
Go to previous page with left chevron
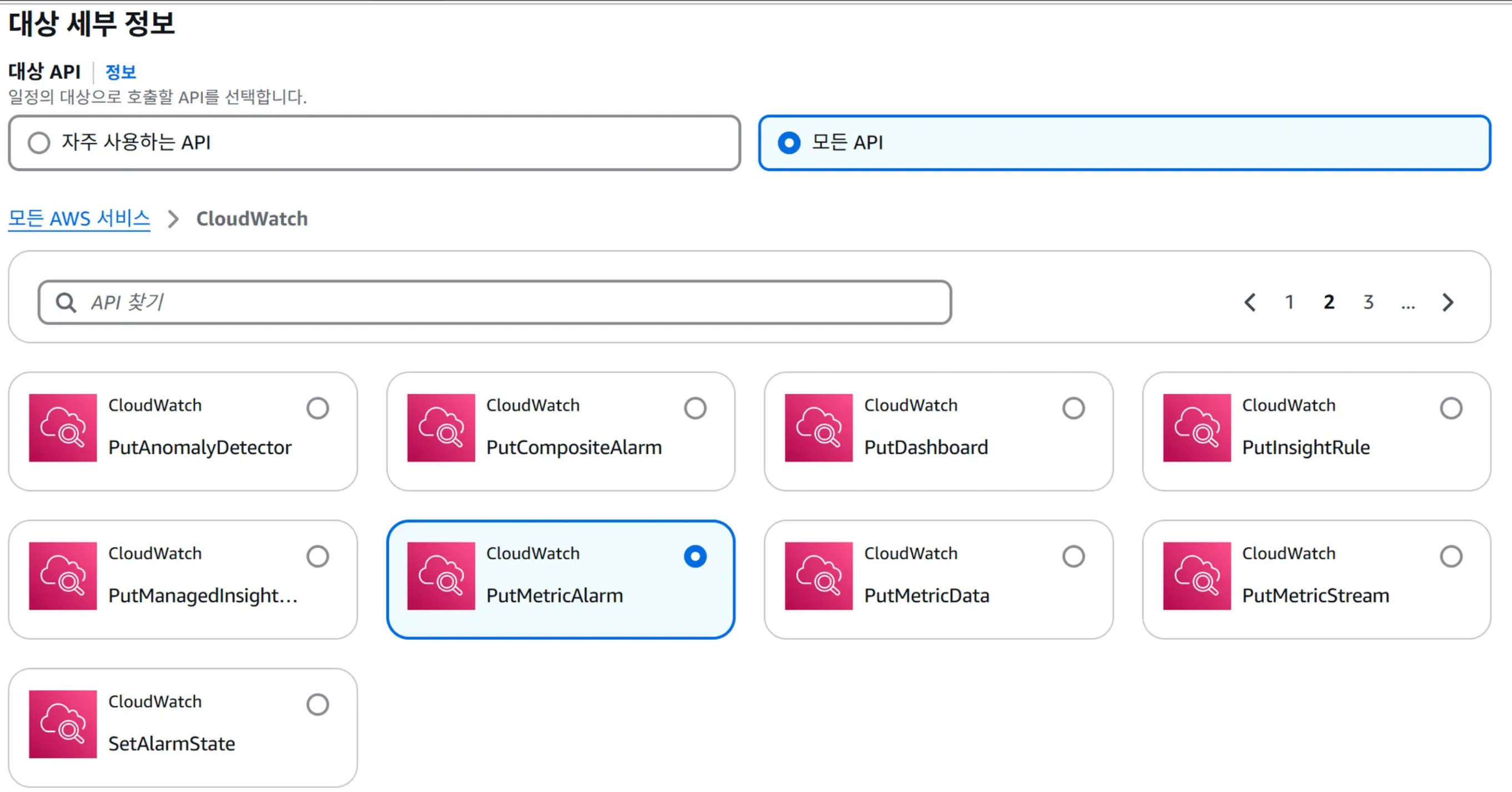point(1250,302)
